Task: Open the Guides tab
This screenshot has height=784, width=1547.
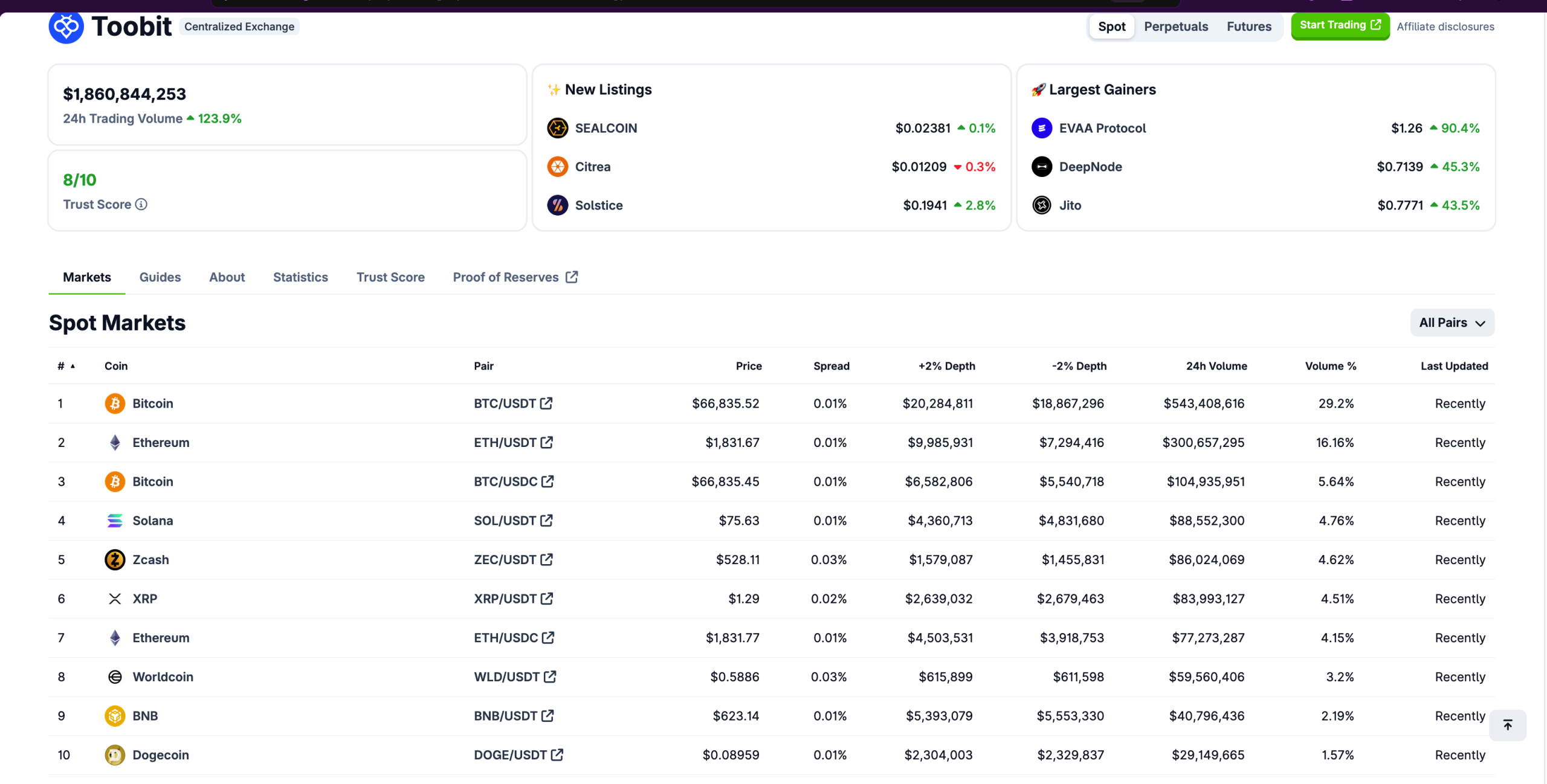Action: point(160,277)
